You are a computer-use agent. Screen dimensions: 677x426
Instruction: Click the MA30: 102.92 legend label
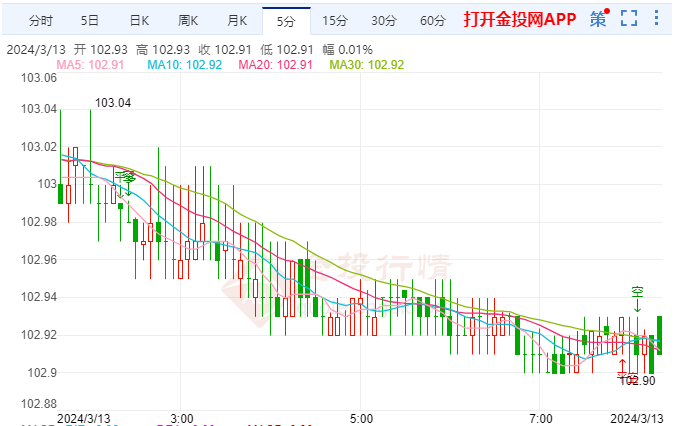coord(367,65)
